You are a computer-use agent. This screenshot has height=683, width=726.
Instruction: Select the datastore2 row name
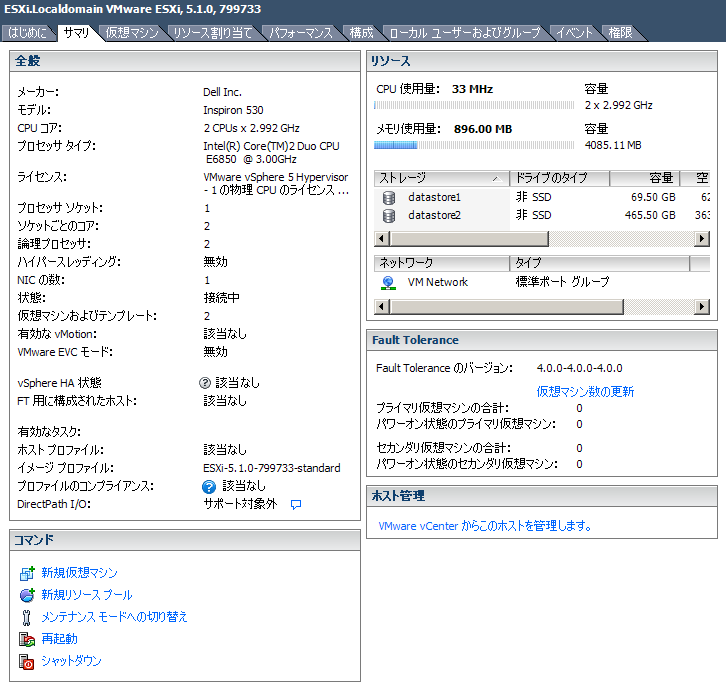pyautogui.click(x=434, y=216)
